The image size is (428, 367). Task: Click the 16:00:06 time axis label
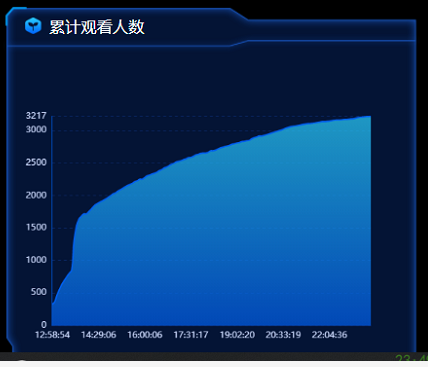[x=145, y=335]
